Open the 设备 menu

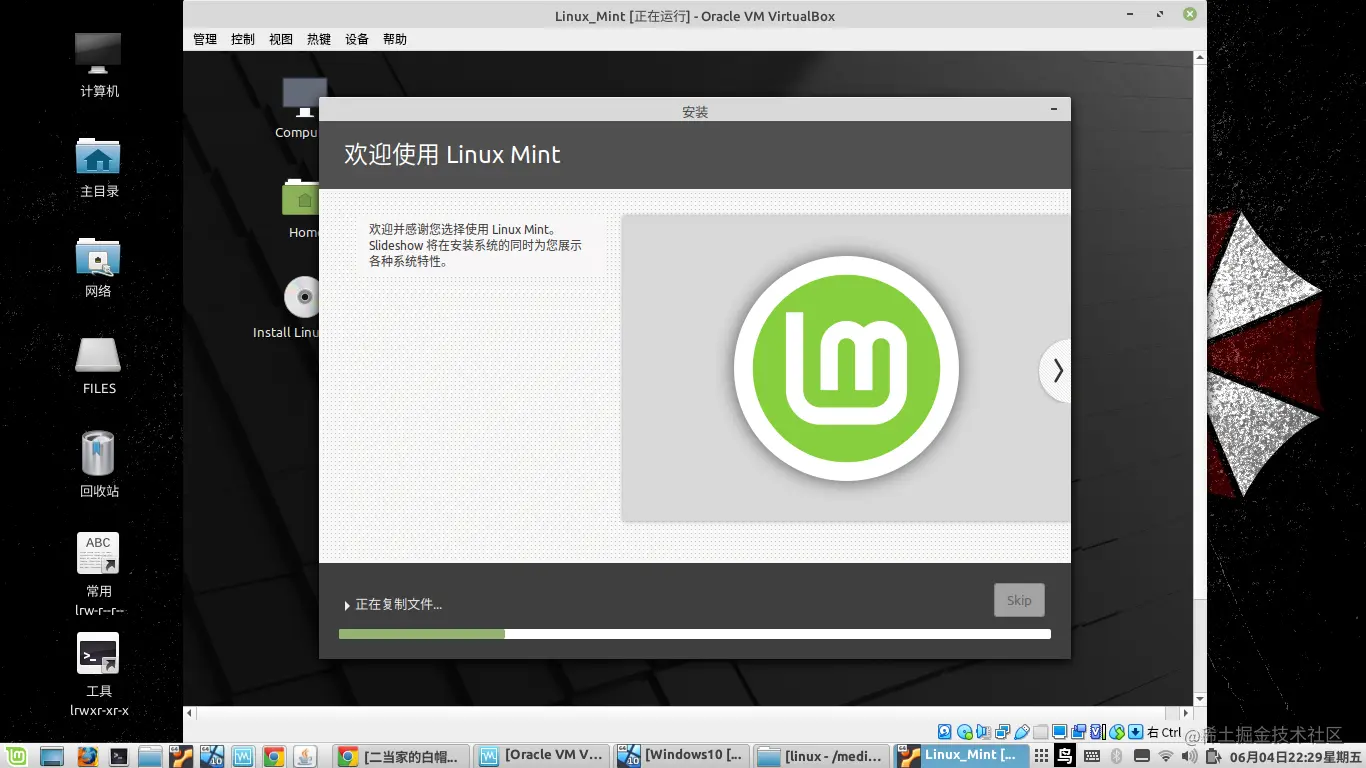(x=357, y=39)
